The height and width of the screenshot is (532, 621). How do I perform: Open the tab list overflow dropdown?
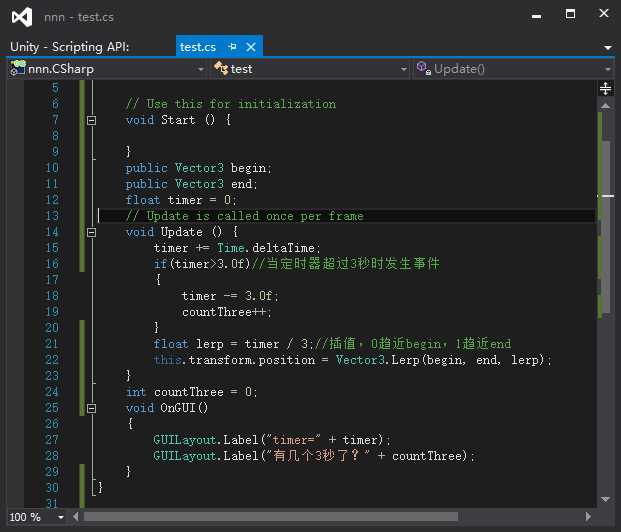[x=607, y=48]
